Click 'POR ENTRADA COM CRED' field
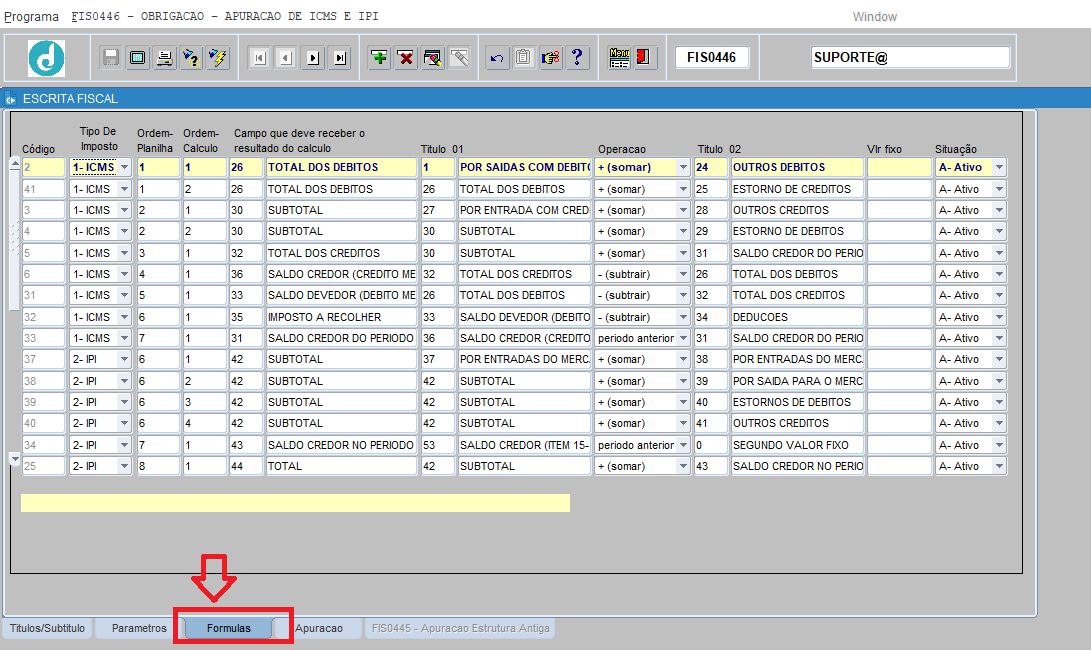The width and height of the screenshot is (1091, 650). point(524,210)
